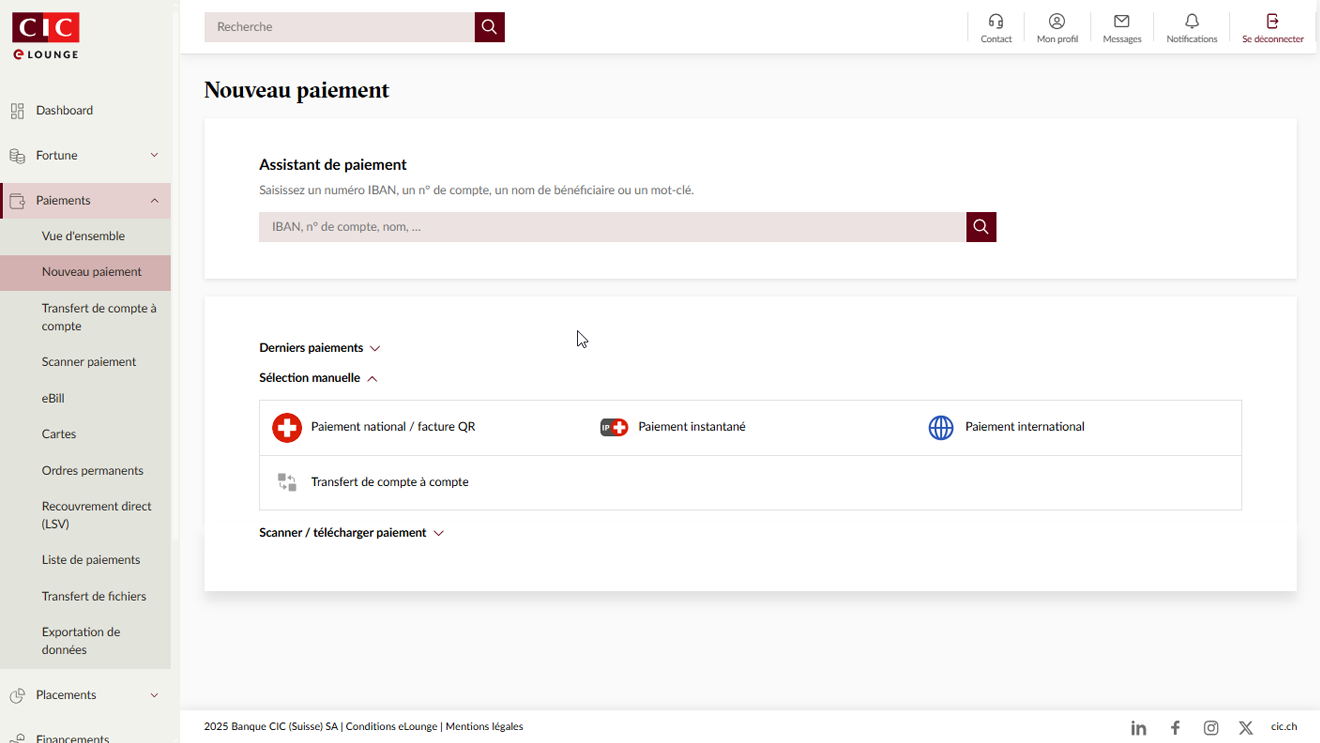
Task: Expand the Derniers paiements section
Action: point(319,348)
